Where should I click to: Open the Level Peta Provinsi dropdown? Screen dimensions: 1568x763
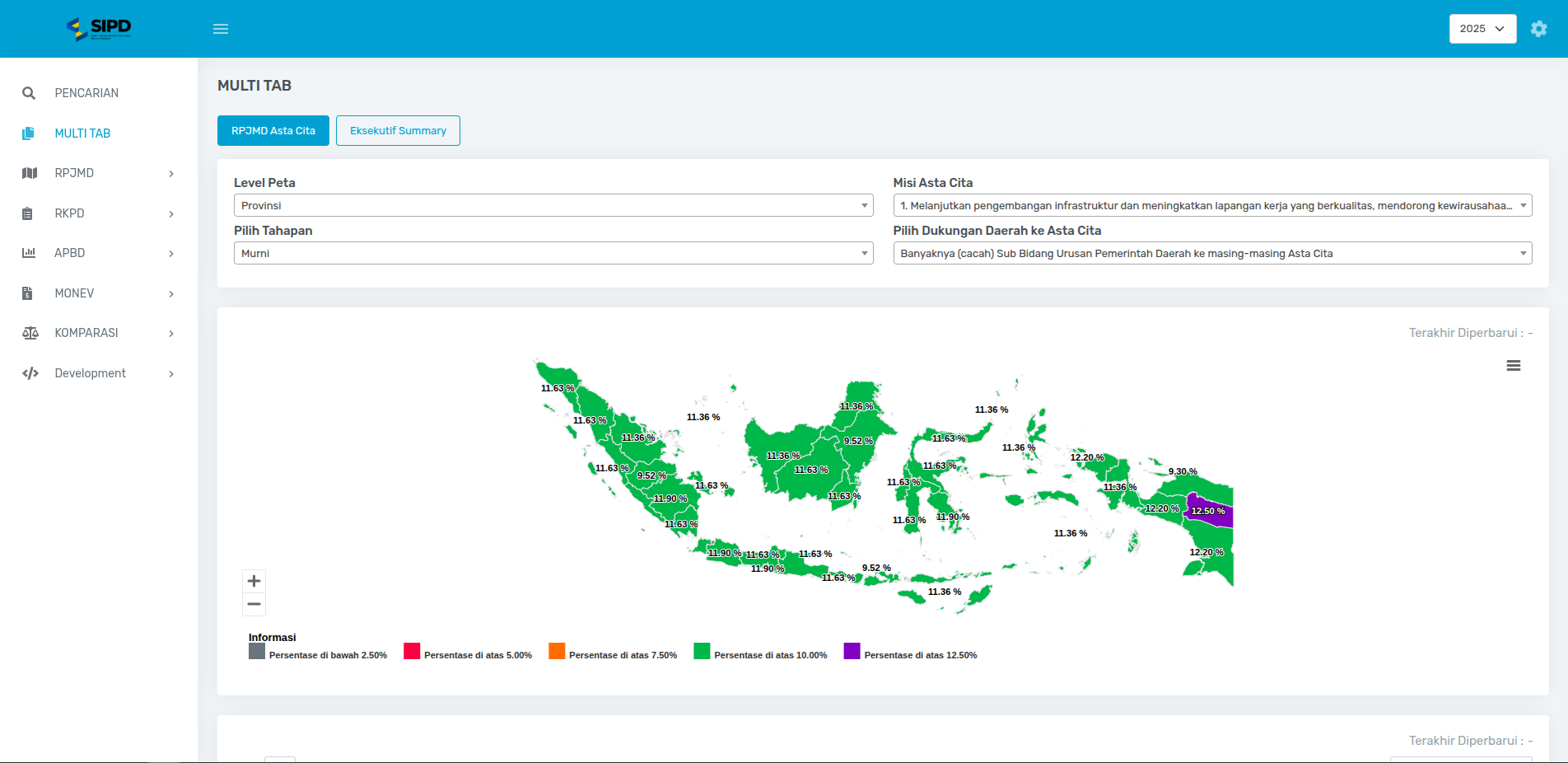(x=553, y=205)
